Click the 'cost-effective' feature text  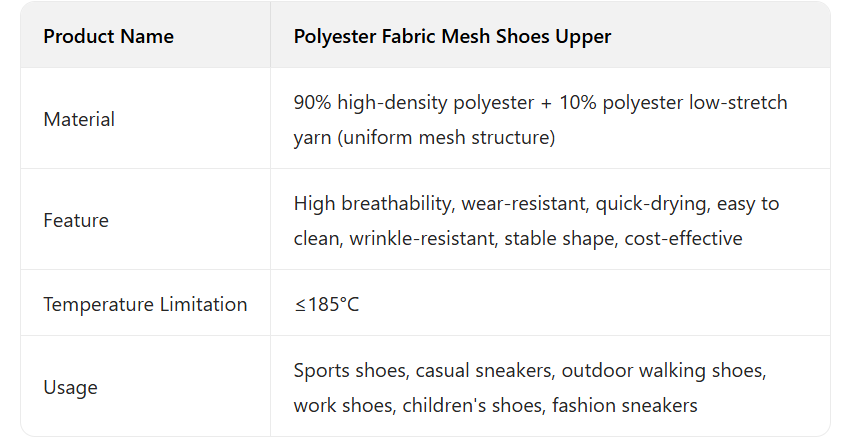coord(683,238)
